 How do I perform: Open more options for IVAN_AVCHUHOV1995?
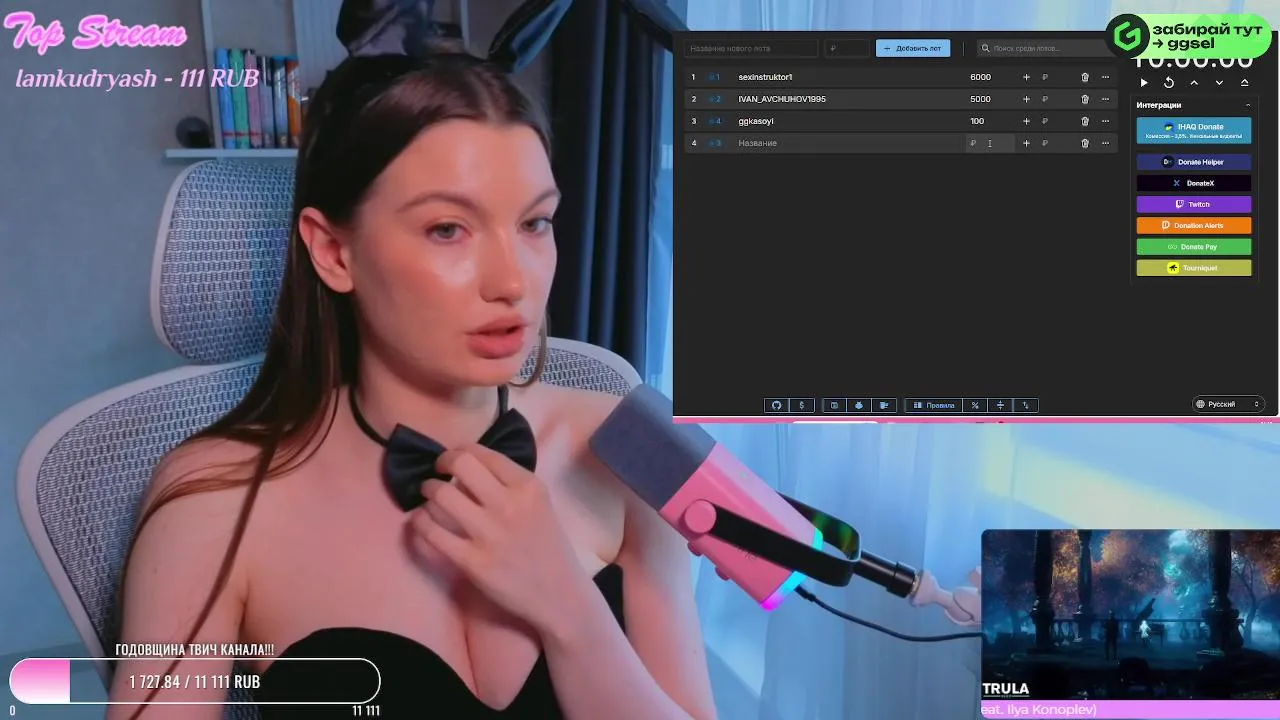click(1105, 99)
